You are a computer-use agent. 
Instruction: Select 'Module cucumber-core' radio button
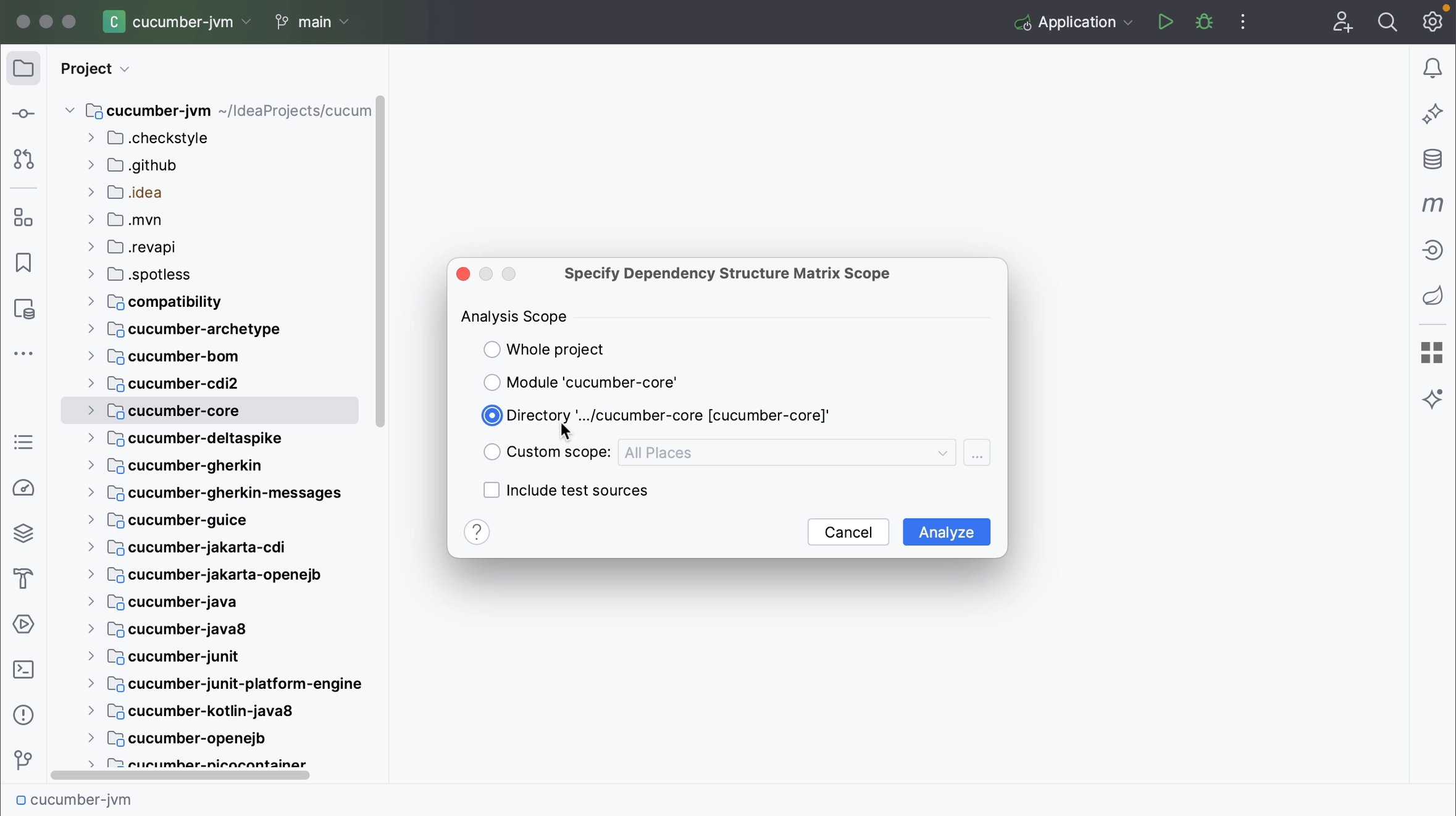[491, 382]
